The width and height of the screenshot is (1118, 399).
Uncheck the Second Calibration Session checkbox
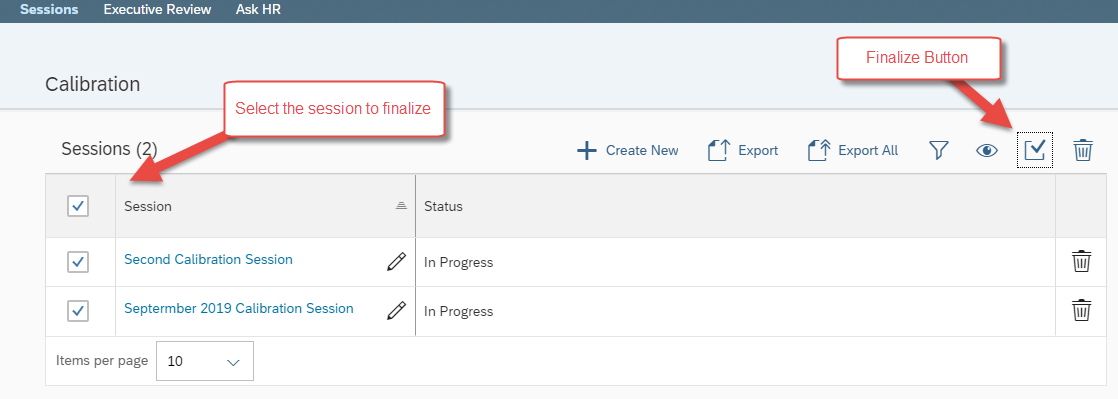coord(78,261)
